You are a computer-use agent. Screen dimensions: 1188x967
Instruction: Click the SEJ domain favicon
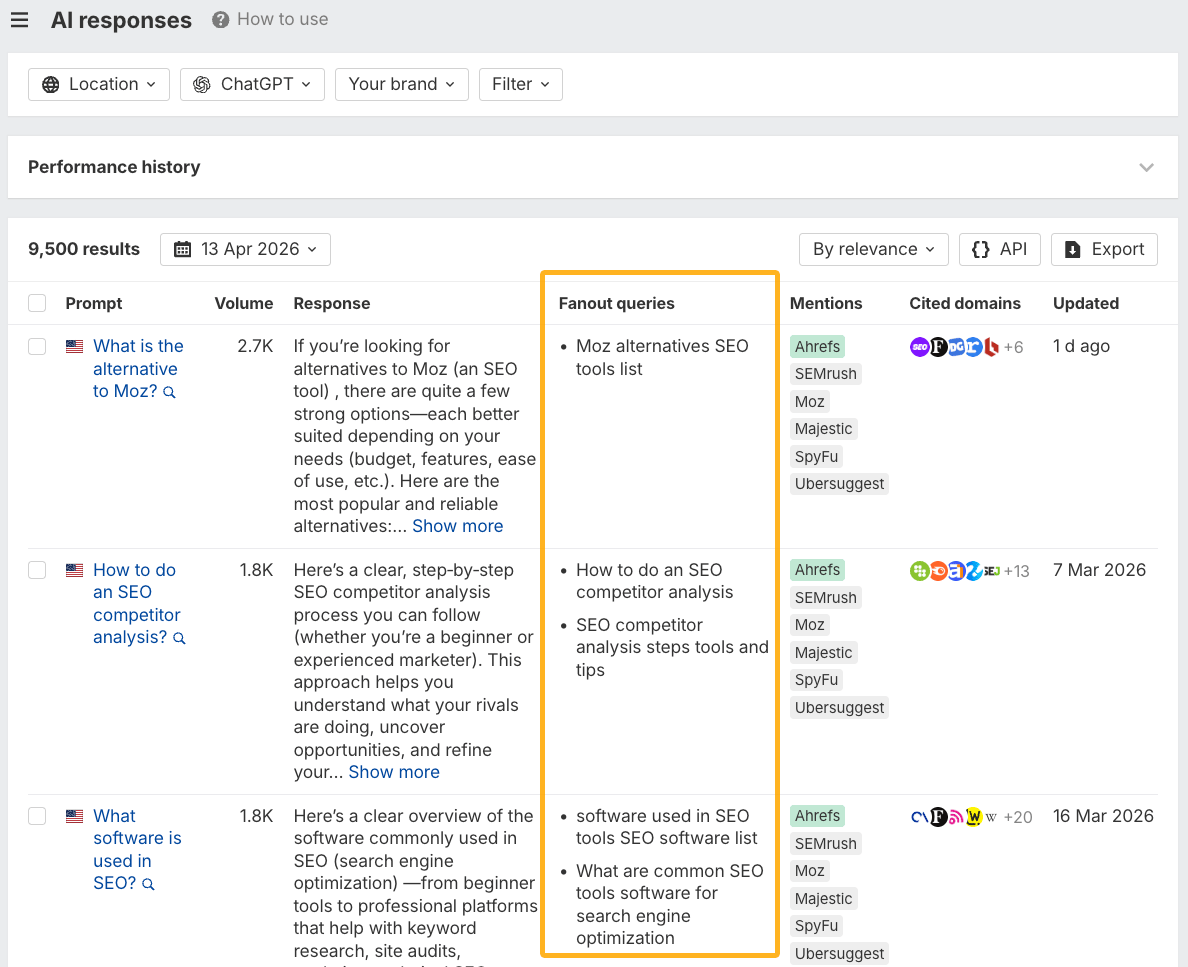coord(992,571)
